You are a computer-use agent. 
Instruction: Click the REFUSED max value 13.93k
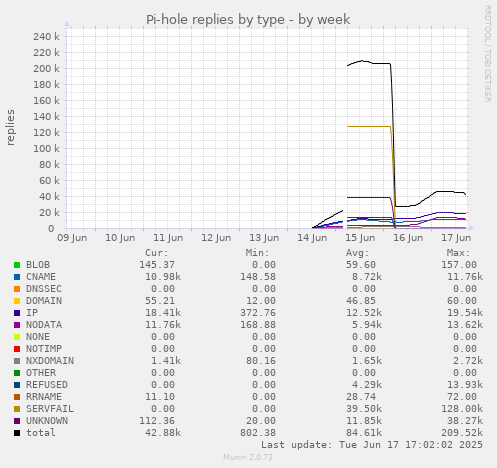[465, 385]
